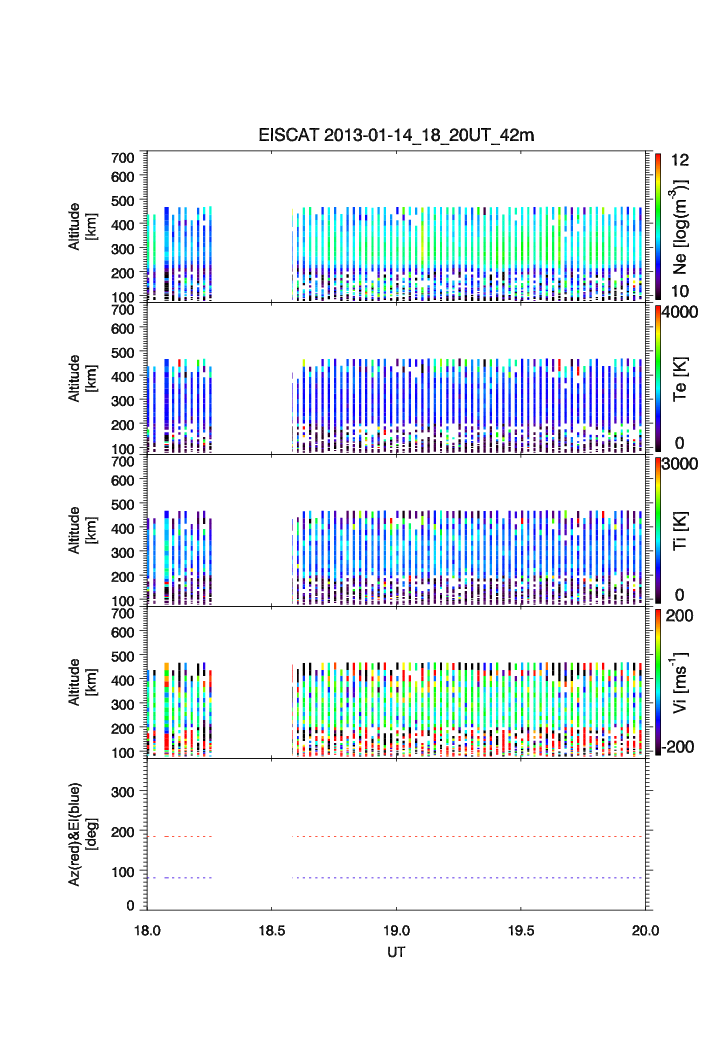Viewport: 708px width, 1062px height.
Task: Select the Ti [K] color bar label
Action: coord(680,530)
